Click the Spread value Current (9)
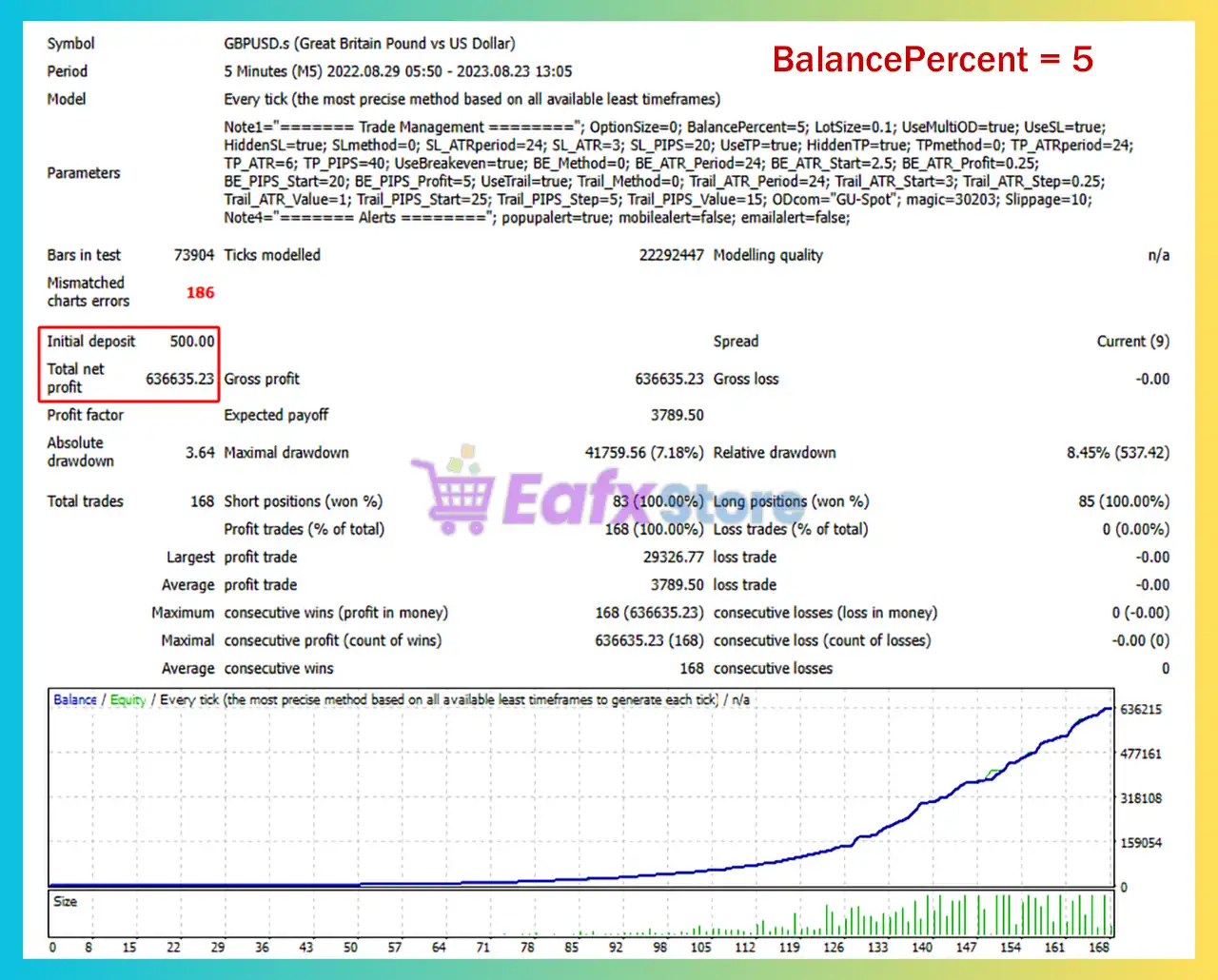This screenshot has height=980, width=1218. tap(1132, 342)
